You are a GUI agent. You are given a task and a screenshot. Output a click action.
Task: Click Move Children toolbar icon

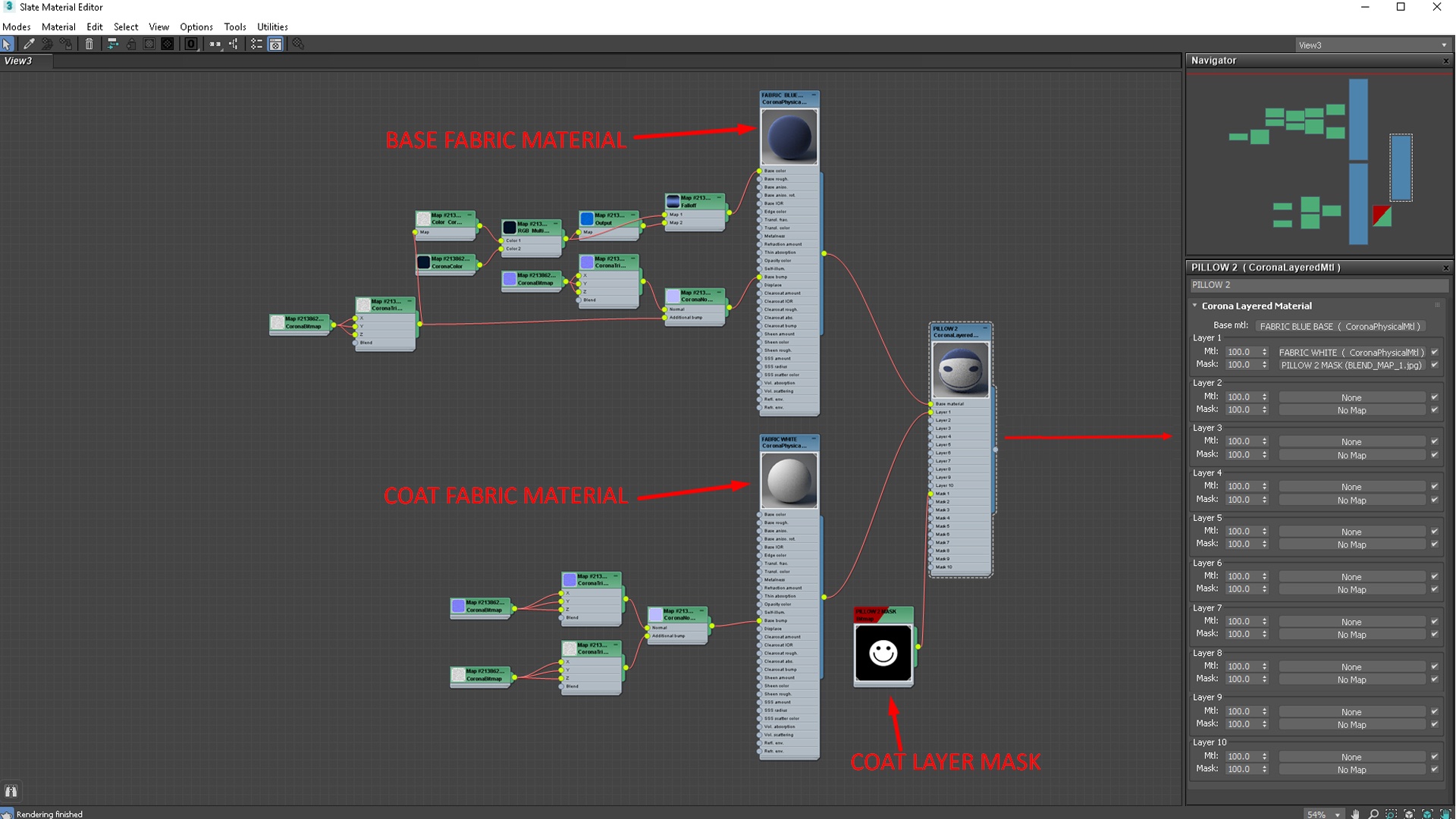coord(112,44)
